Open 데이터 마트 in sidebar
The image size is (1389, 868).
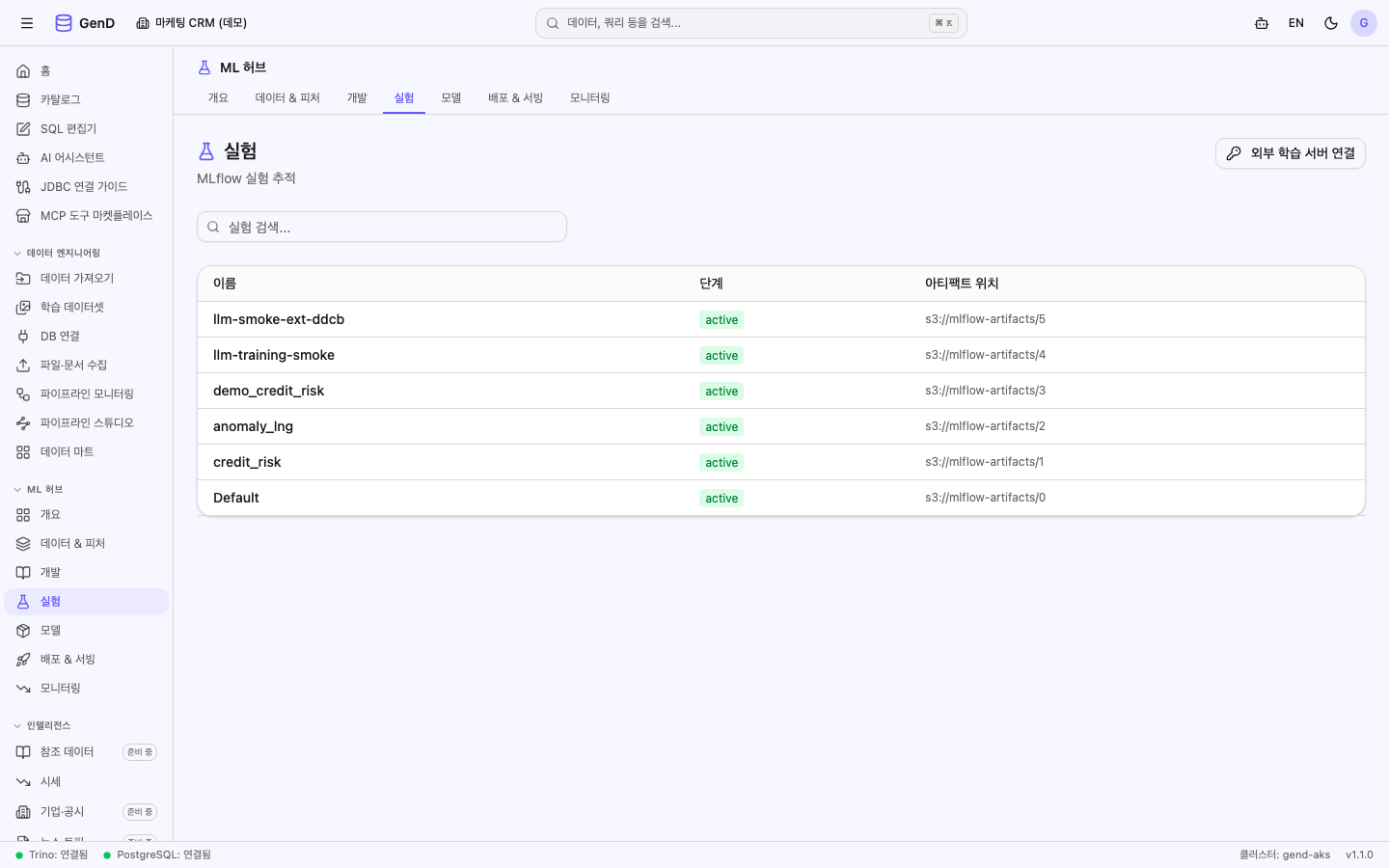[87, 452]
